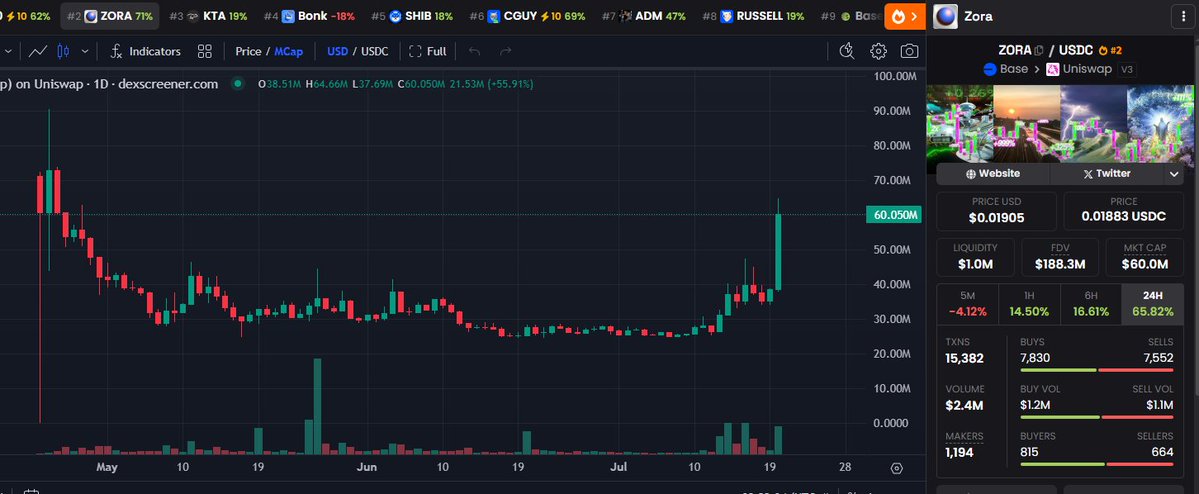Open trending token #5 SHIB

(x=411, y=16)
